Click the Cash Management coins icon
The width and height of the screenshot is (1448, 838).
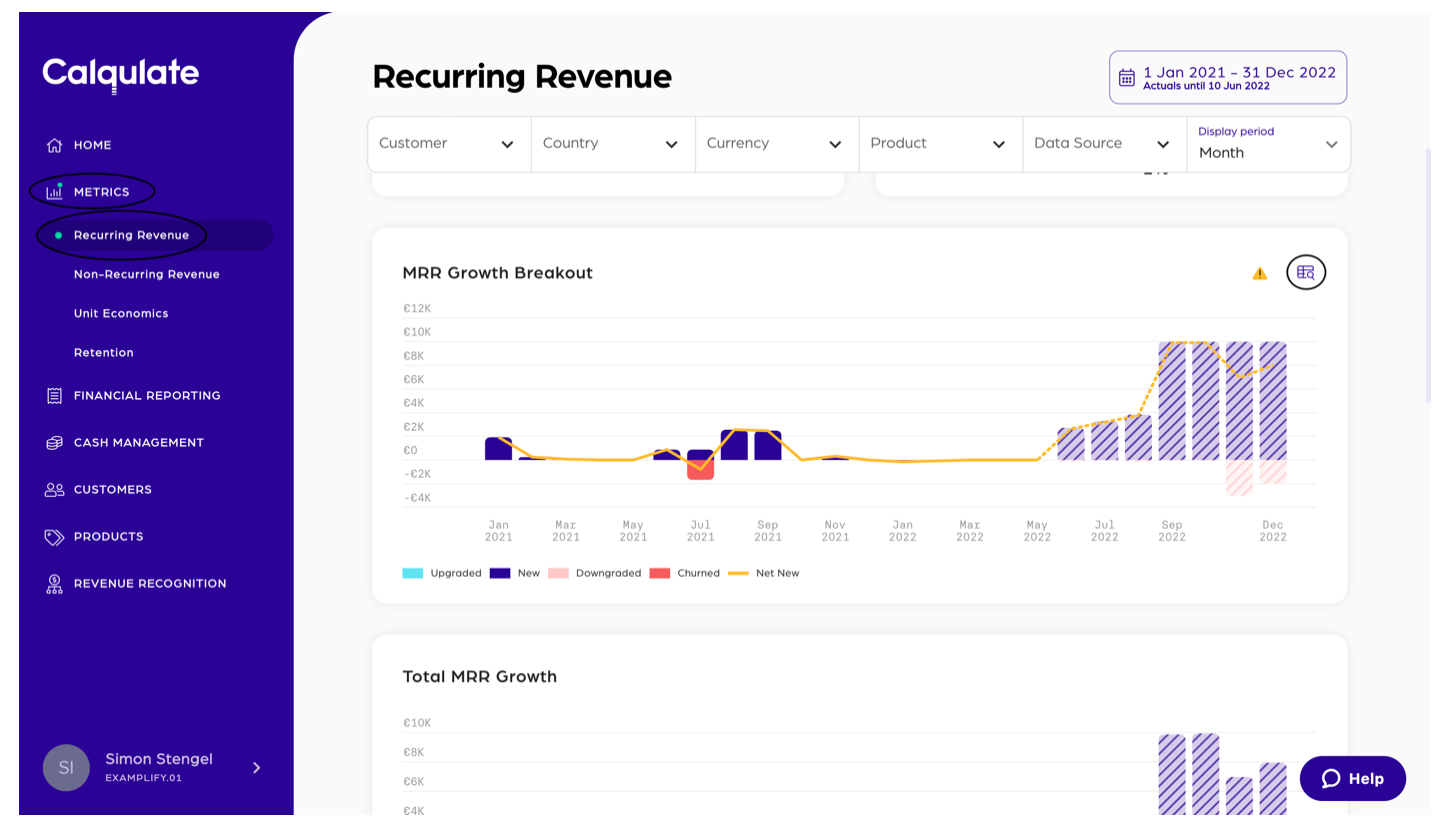click(55, 442)
